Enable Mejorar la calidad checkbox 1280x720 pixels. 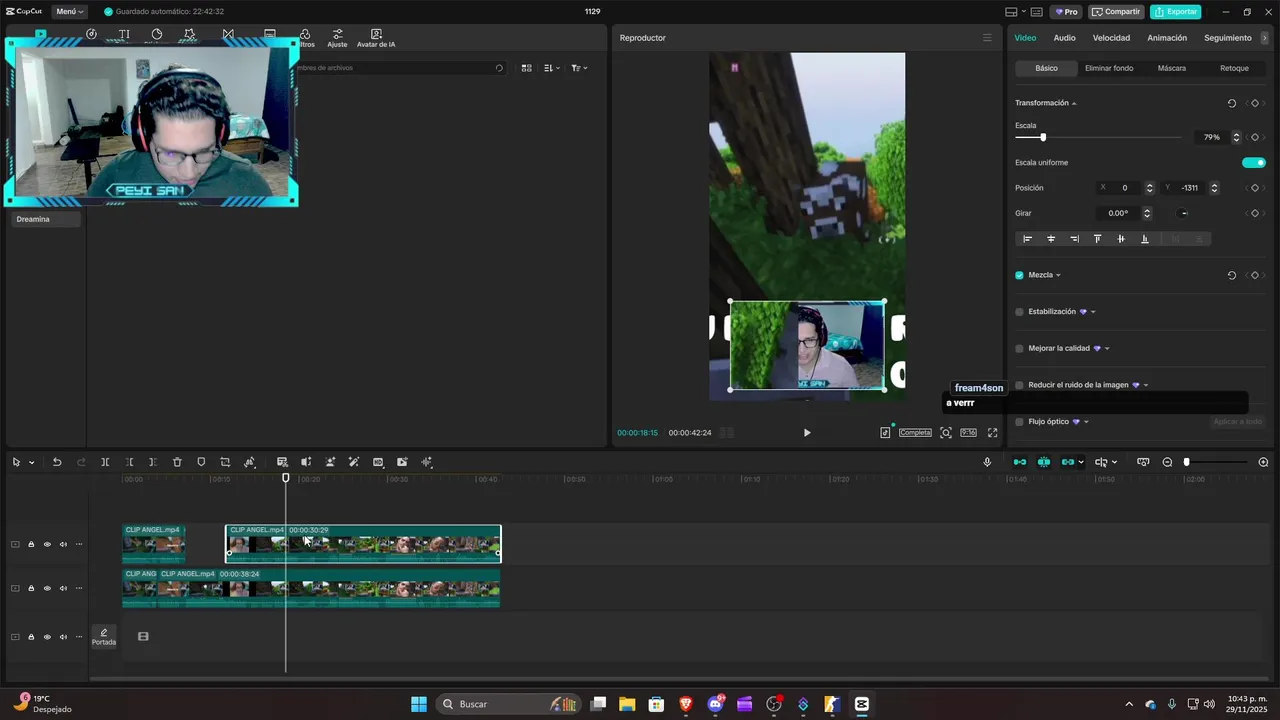[x=1020, y=349]
